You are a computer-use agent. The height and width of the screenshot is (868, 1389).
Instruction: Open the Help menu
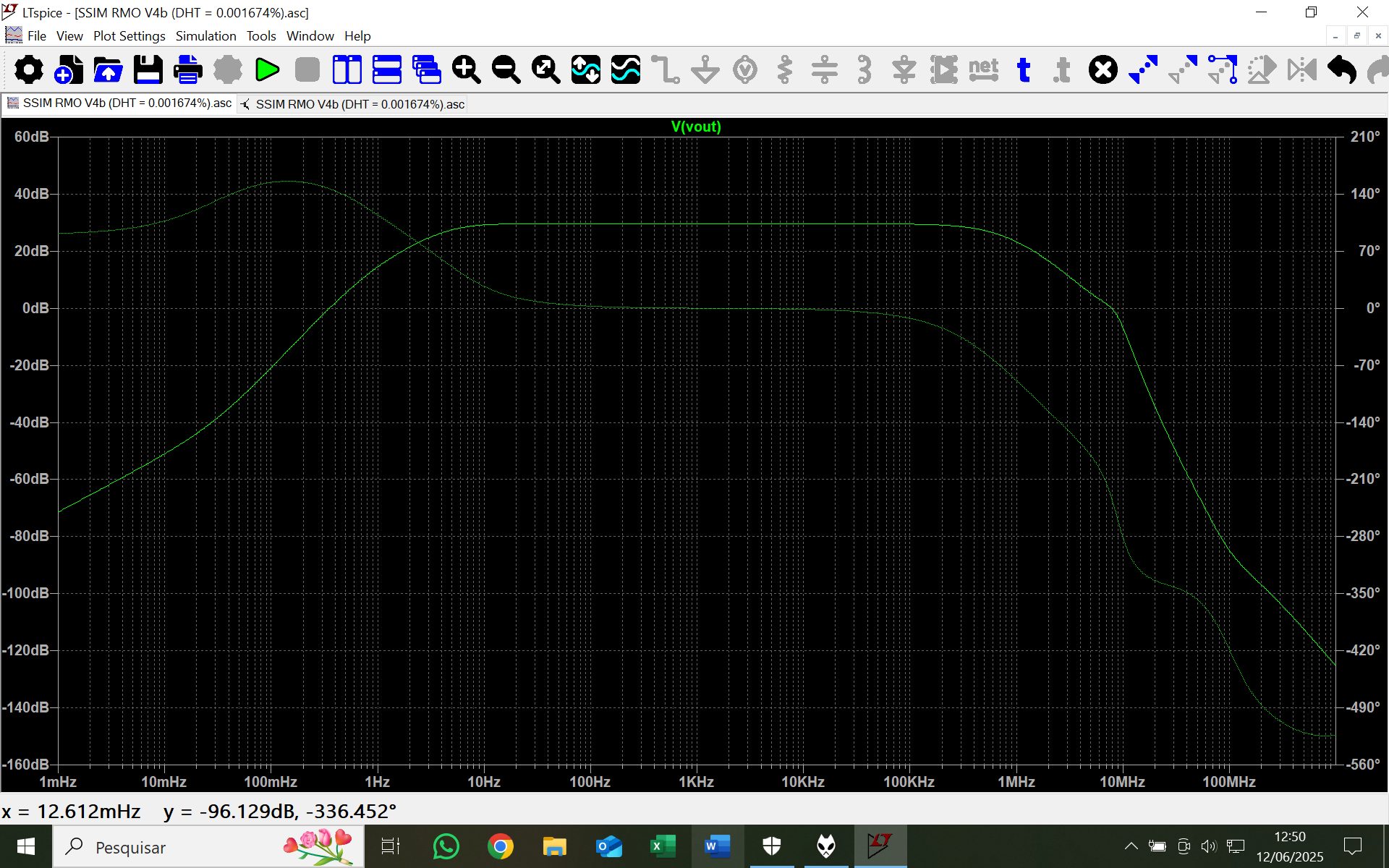coord(357,36)
